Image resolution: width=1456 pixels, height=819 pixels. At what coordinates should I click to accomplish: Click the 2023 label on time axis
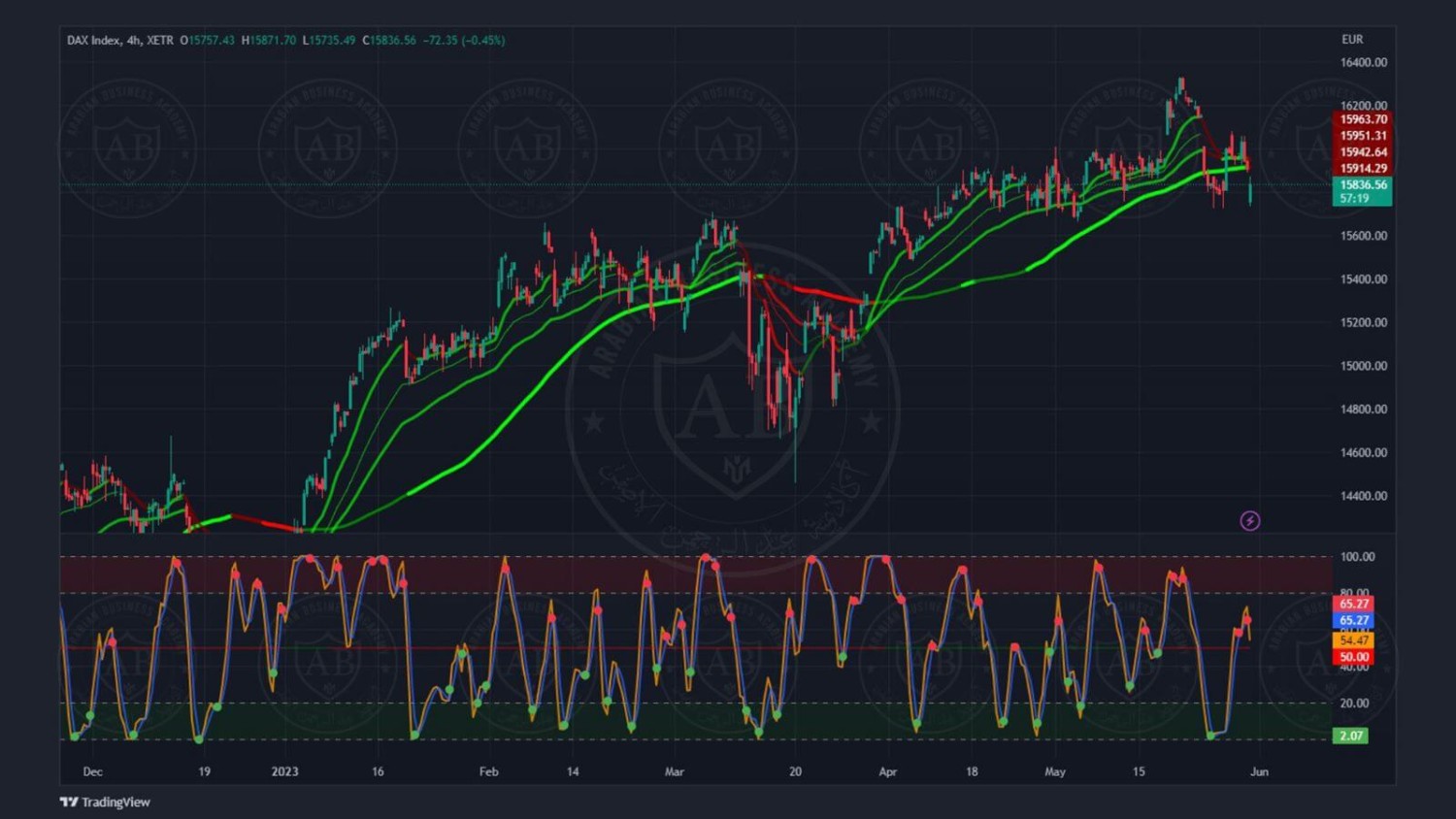(x=284, y=772)
